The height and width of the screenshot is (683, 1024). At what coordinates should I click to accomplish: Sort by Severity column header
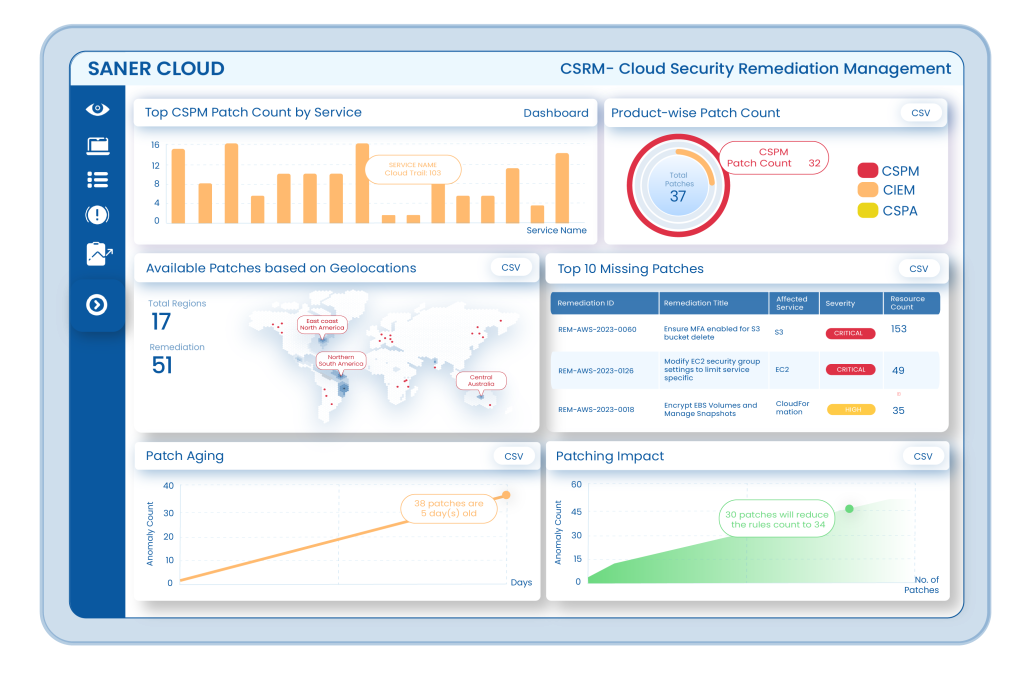pyautogui.click(x=840, y=304)
